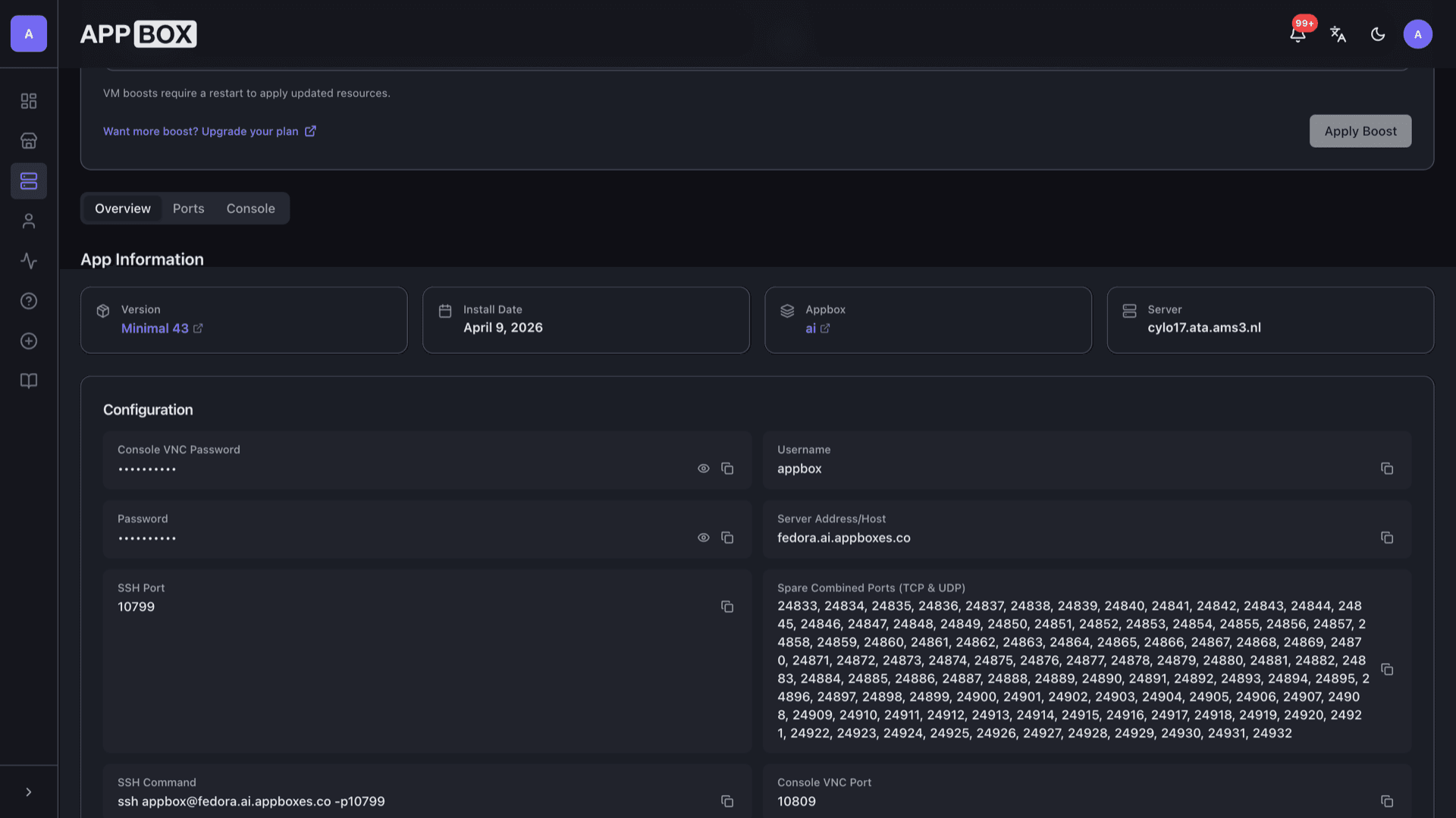
Task: Open the activity pulse icon in sidebar
Action: pyautogui.click(x=29, y=261)
